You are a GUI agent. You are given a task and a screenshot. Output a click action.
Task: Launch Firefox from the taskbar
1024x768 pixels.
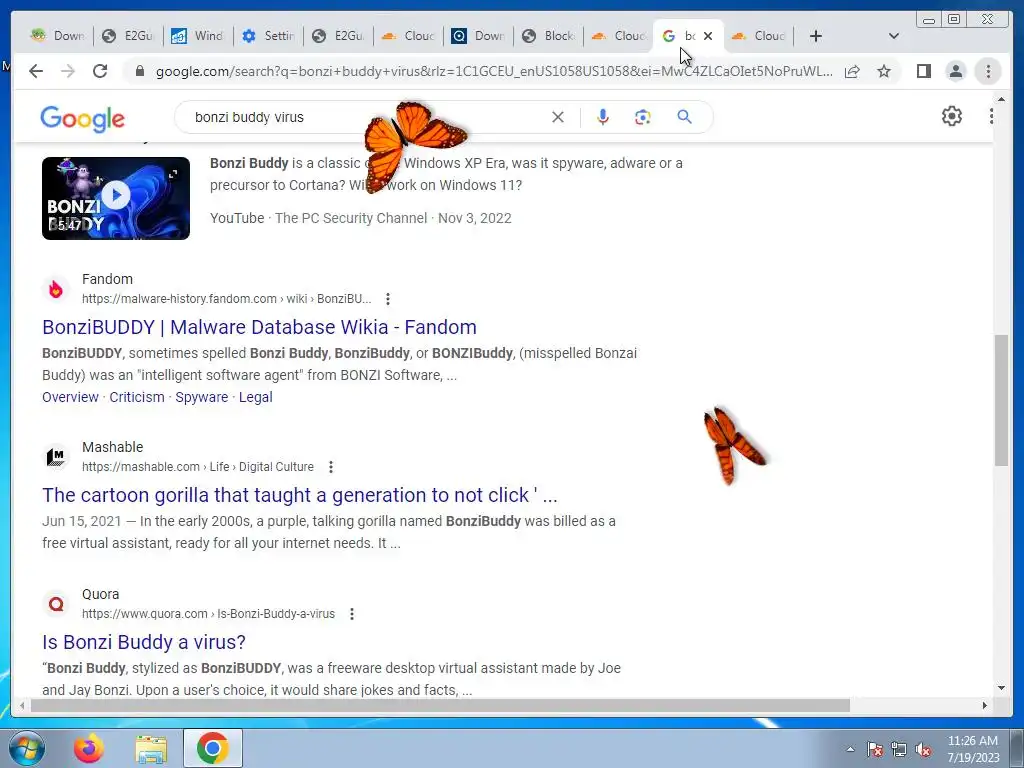(89, 749)
